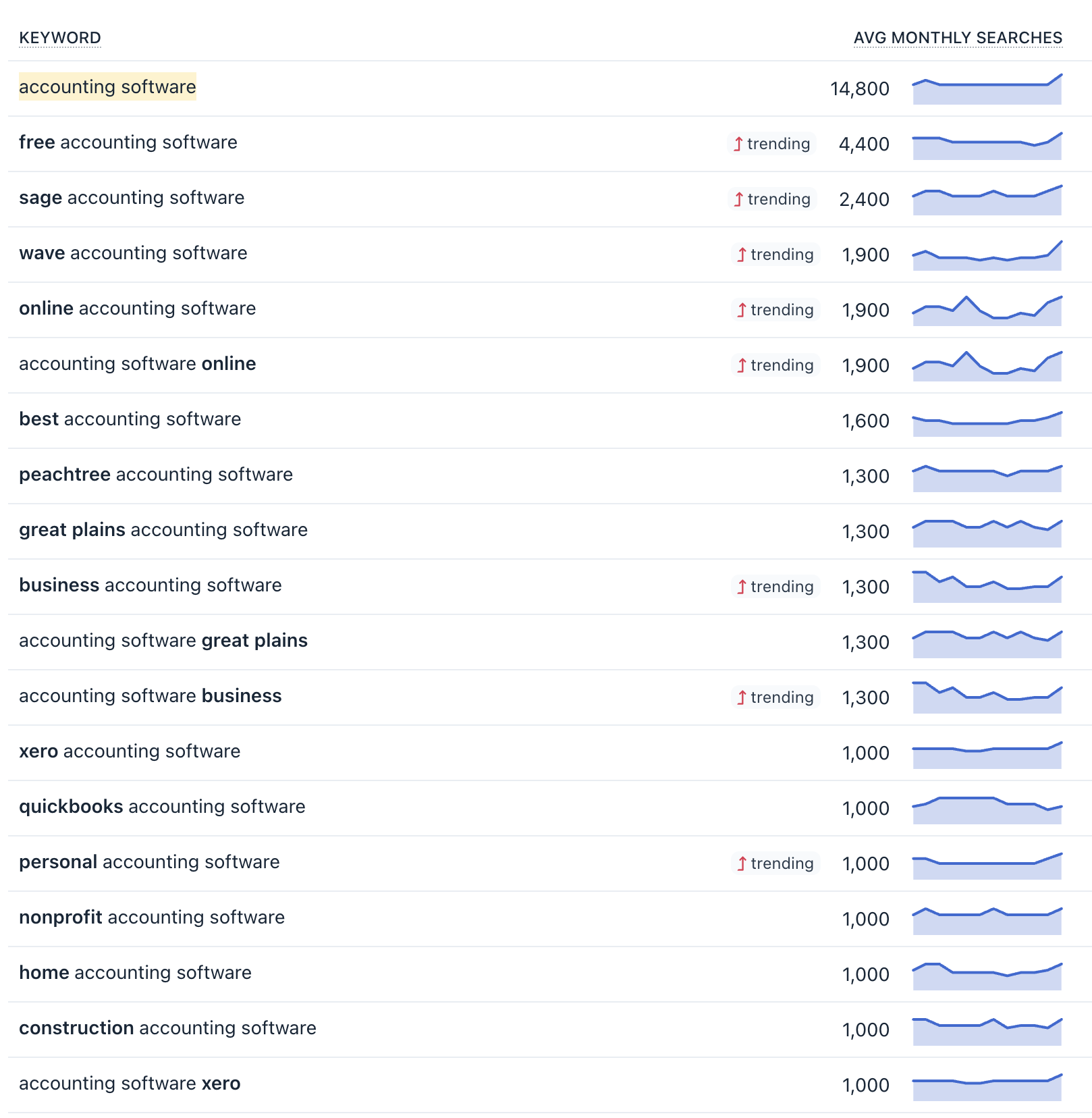Click trend graph for 'great plains accounting software'

tap(987, 532)
